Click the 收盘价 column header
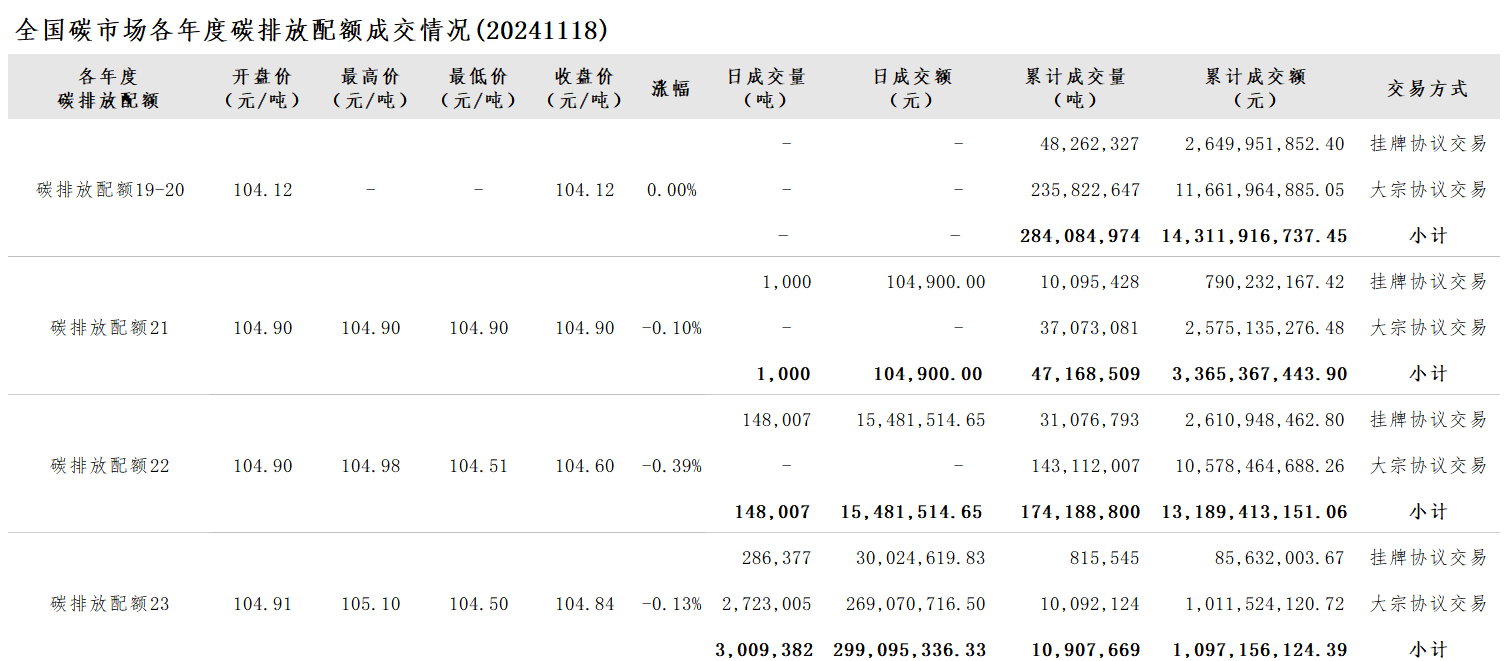Viewport: 1507px width, 661px height. coord(585,88)
